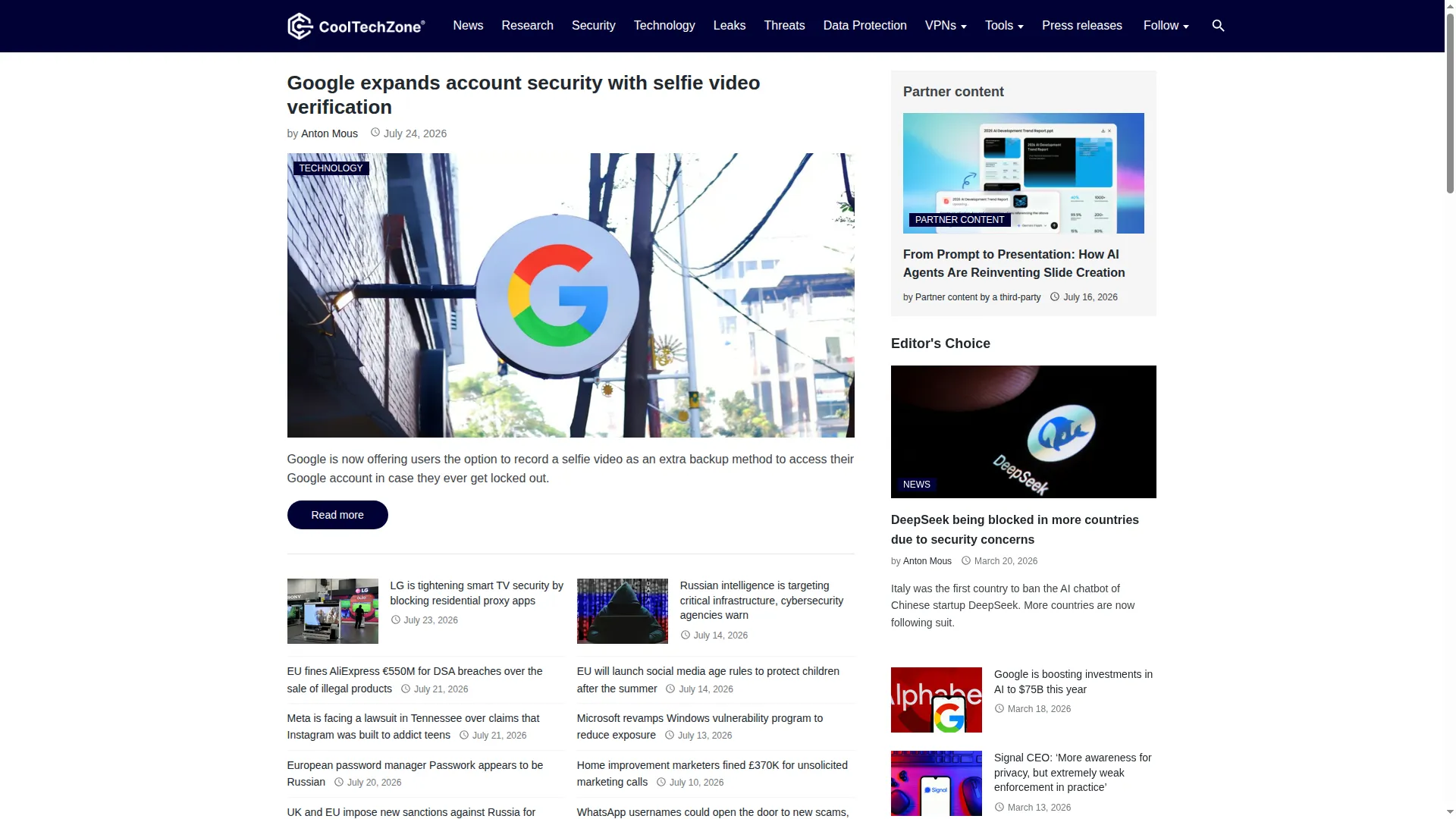Expand the Tools dropdown menu
The height and width of the screenshot is (819, 1456).
point(1004,26)
